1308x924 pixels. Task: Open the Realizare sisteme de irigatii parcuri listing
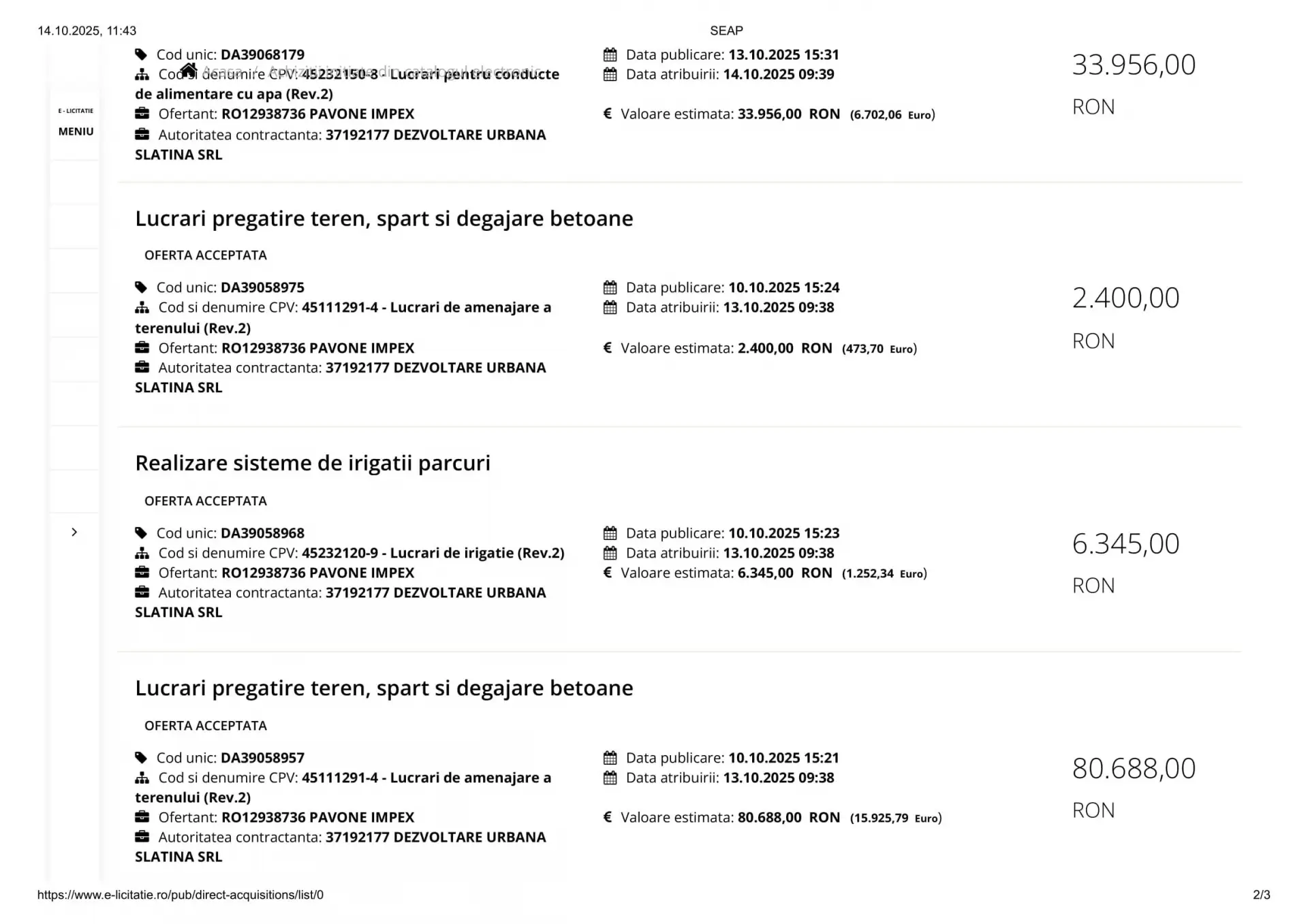[x=313, y=463]
